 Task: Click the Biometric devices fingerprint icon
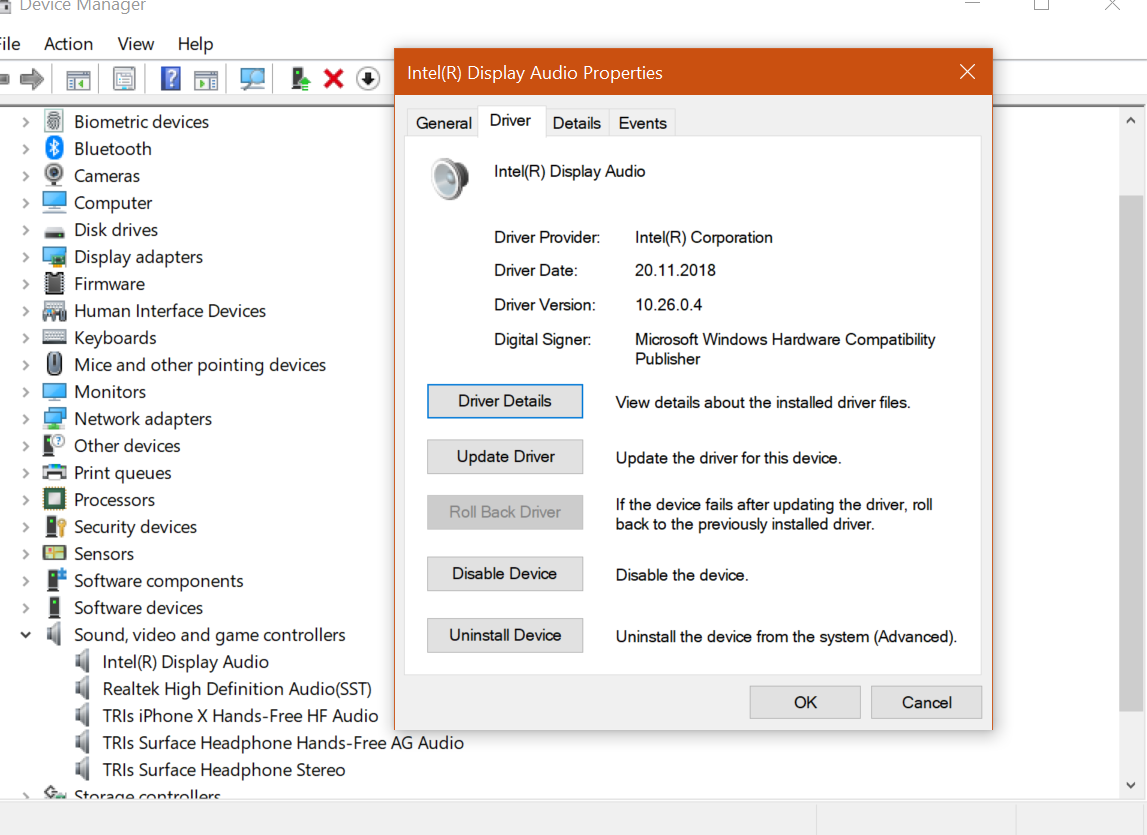tap(54, 121)
